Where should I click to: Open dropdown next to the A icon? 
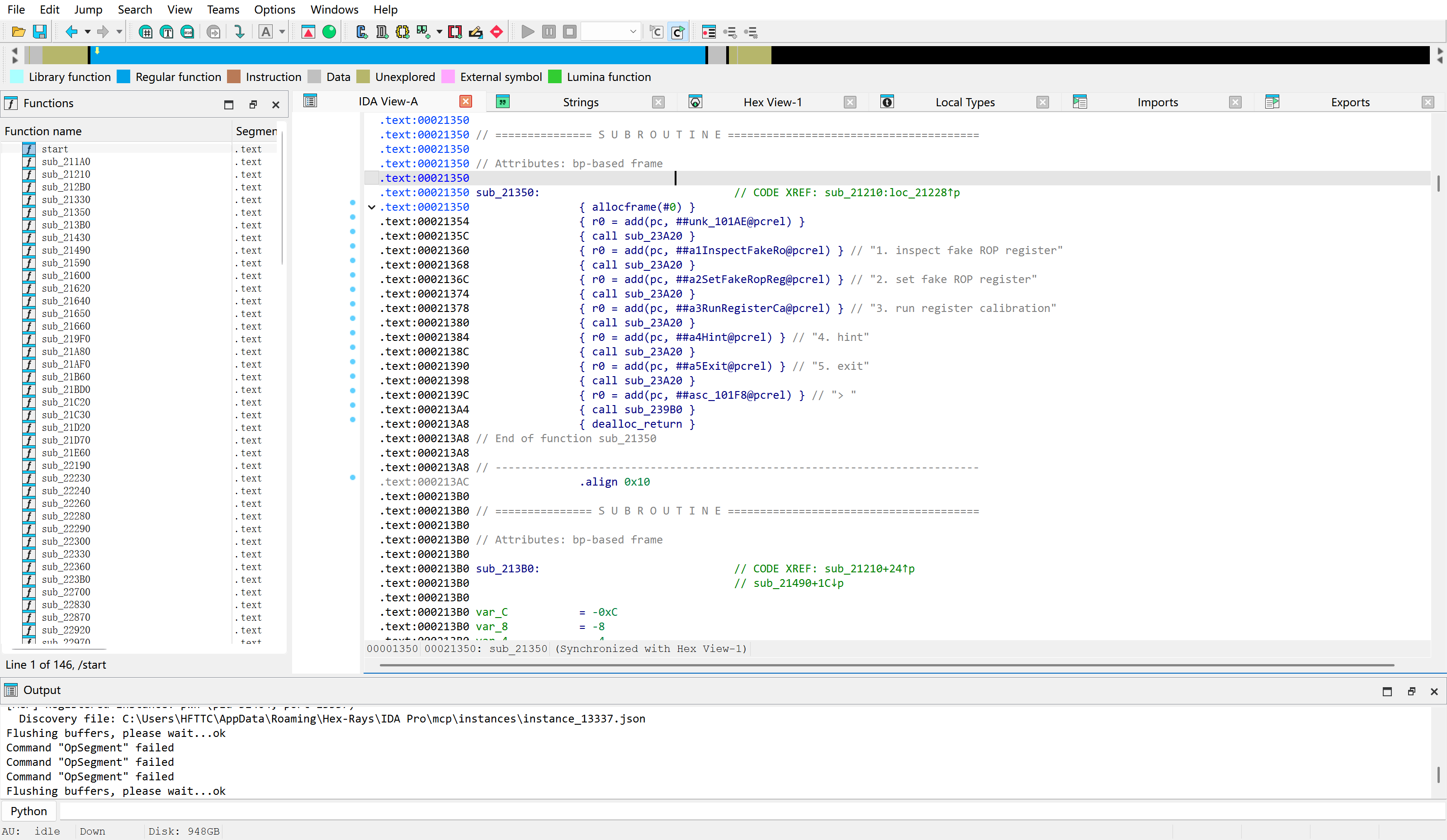tap(282, 32)
